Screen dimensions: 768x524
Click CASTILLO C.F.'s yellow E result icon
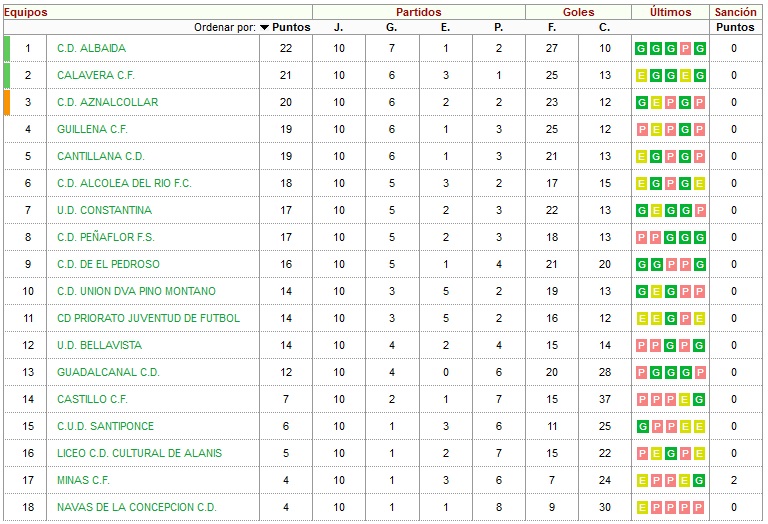pos(685,400)
